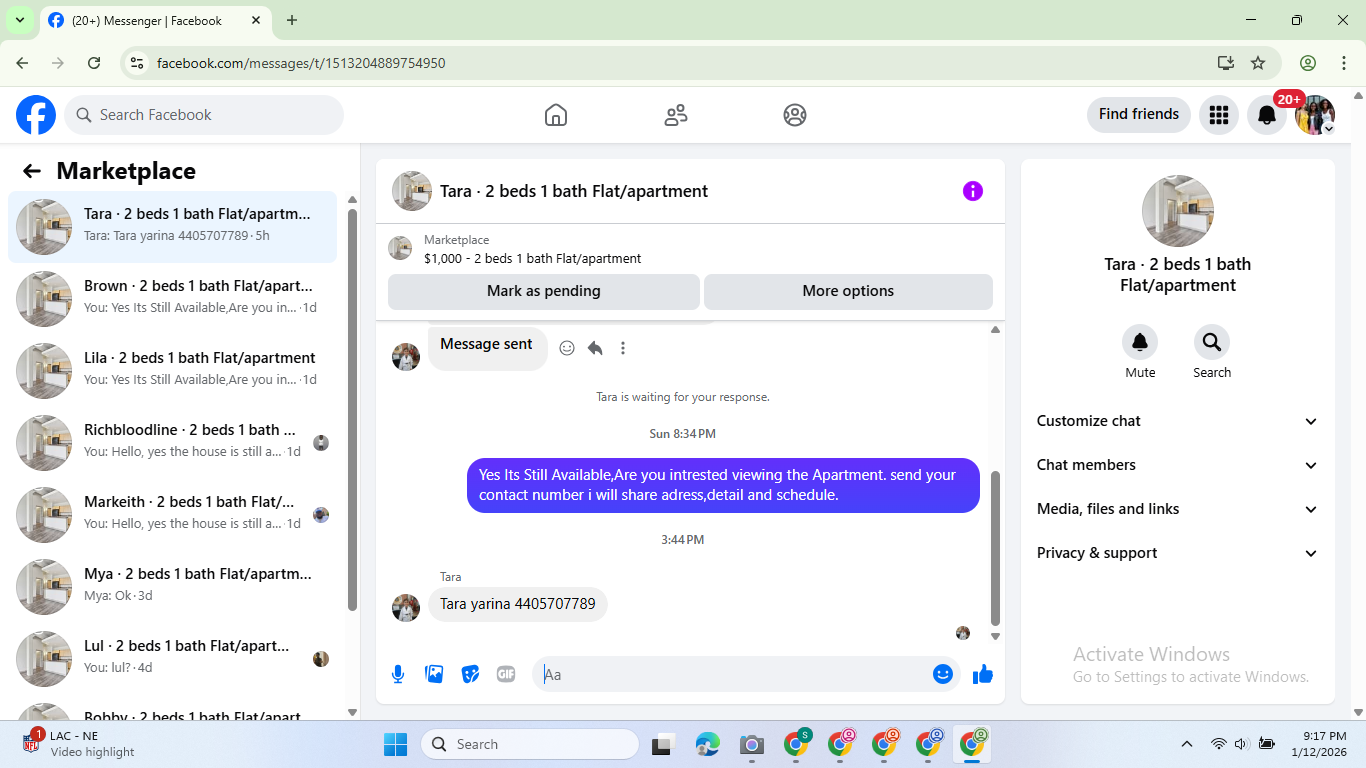Open Brown's 2 beds 1 bath conversation
The image size is (1366, 768).
click(172, 299)
